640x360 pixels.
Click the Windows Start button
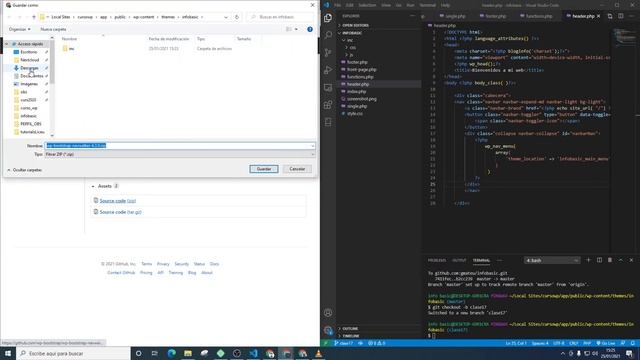tap(8, 353)
